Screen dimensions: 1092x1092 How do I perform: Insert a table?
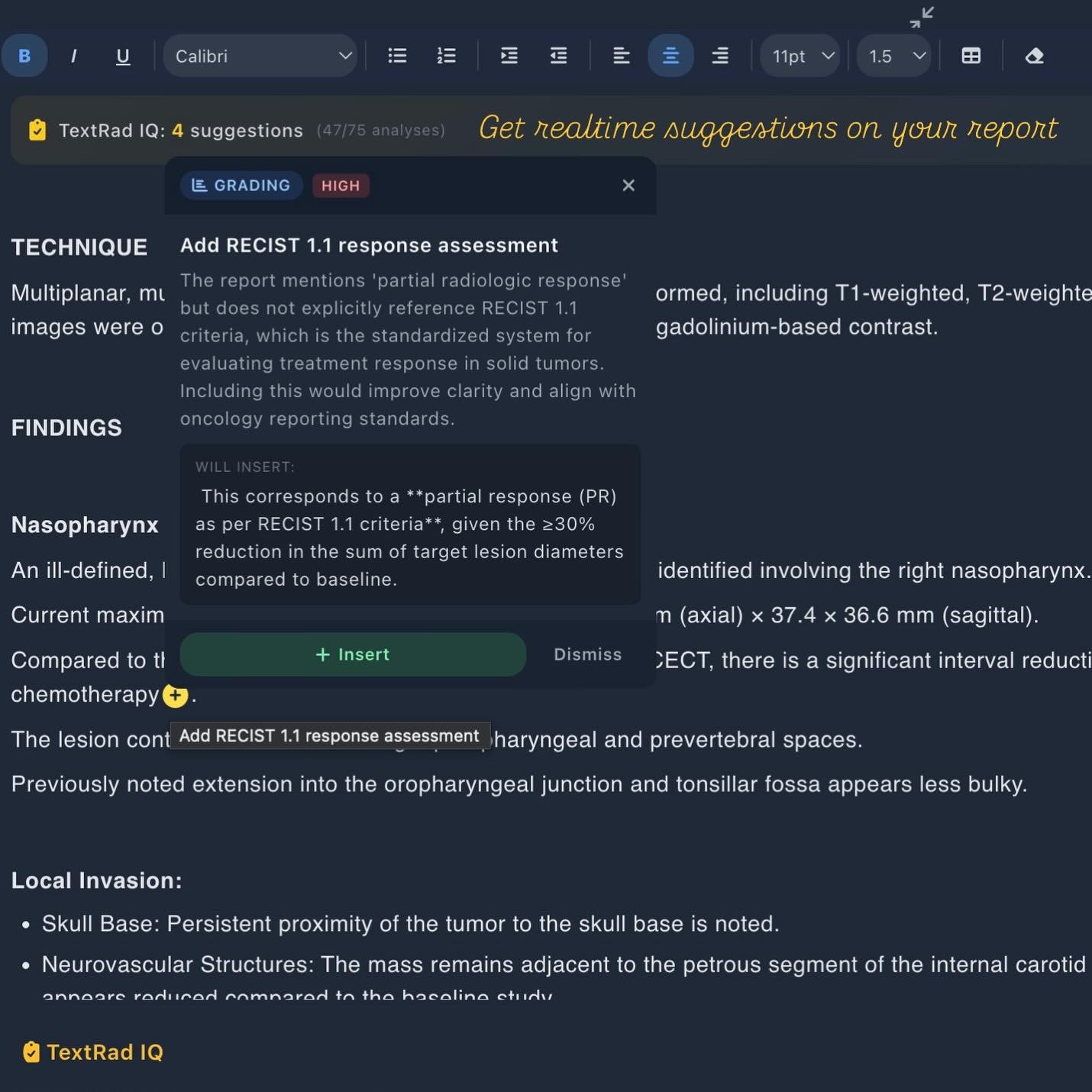(971, 55)
